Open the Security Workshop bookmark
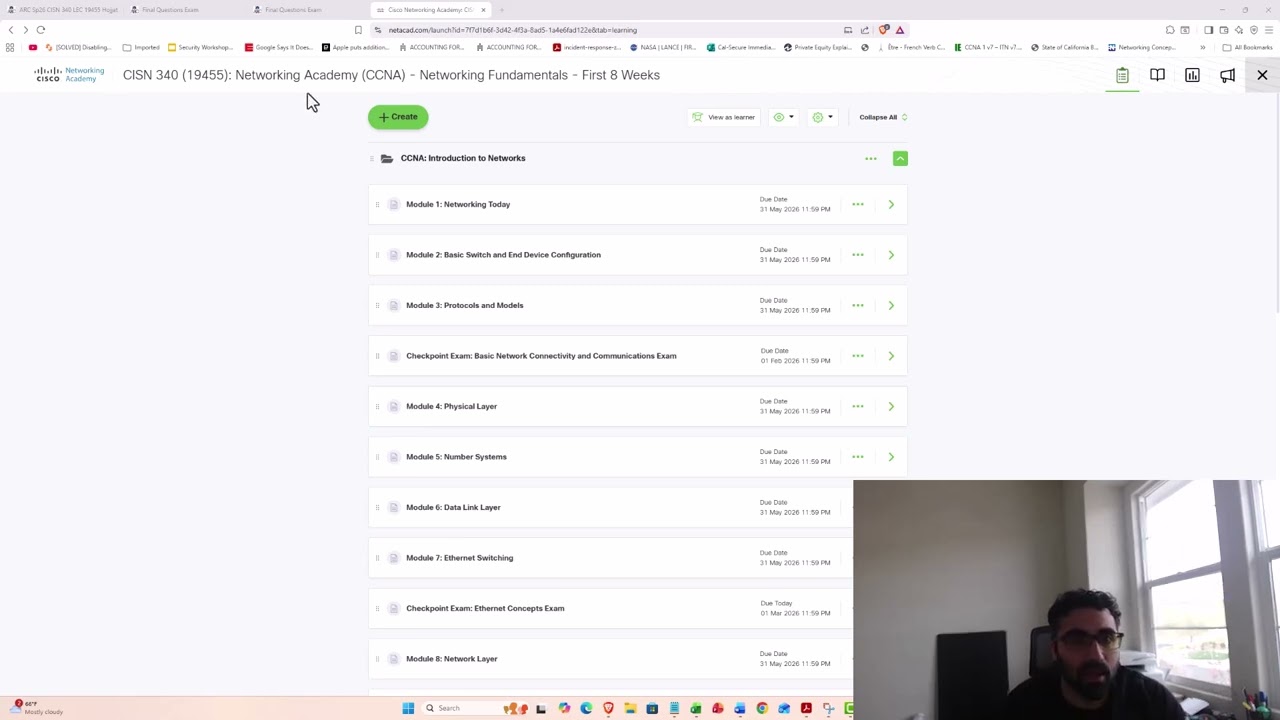Screen dimensions: 1280x720 (200, 47)
